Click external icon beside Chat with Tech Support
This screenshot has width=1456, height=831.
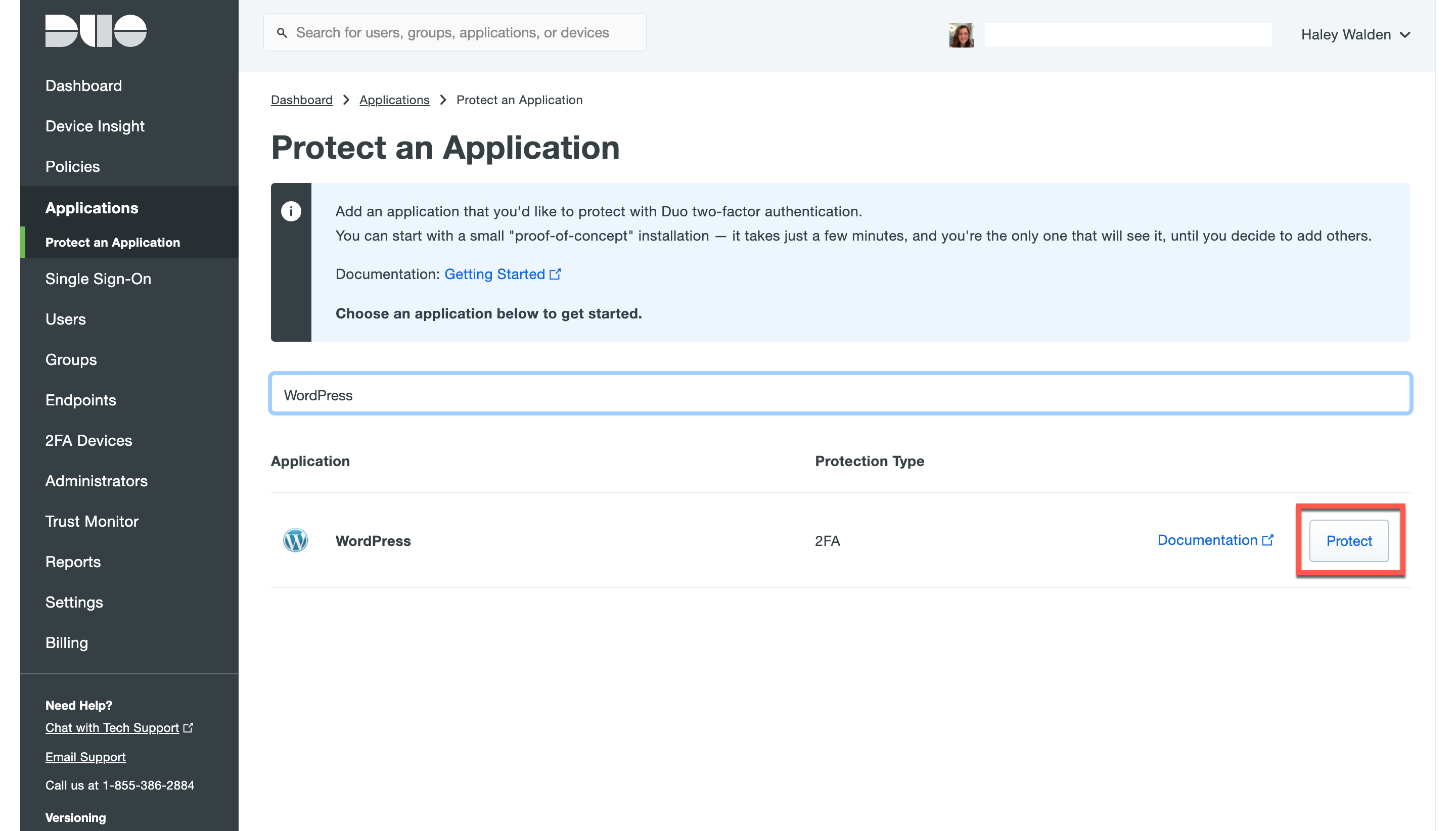[189, 728]
